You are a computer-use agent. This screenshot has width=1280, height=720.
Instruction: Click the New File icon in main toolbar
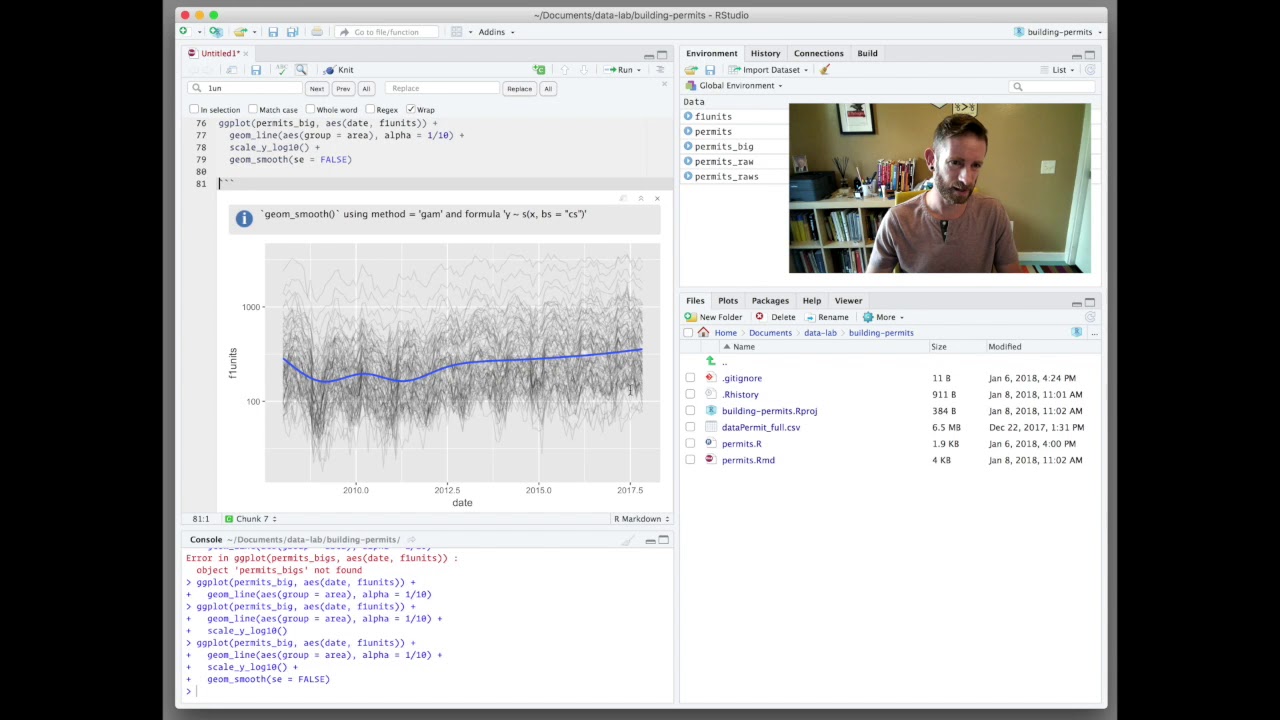point(184,32)
